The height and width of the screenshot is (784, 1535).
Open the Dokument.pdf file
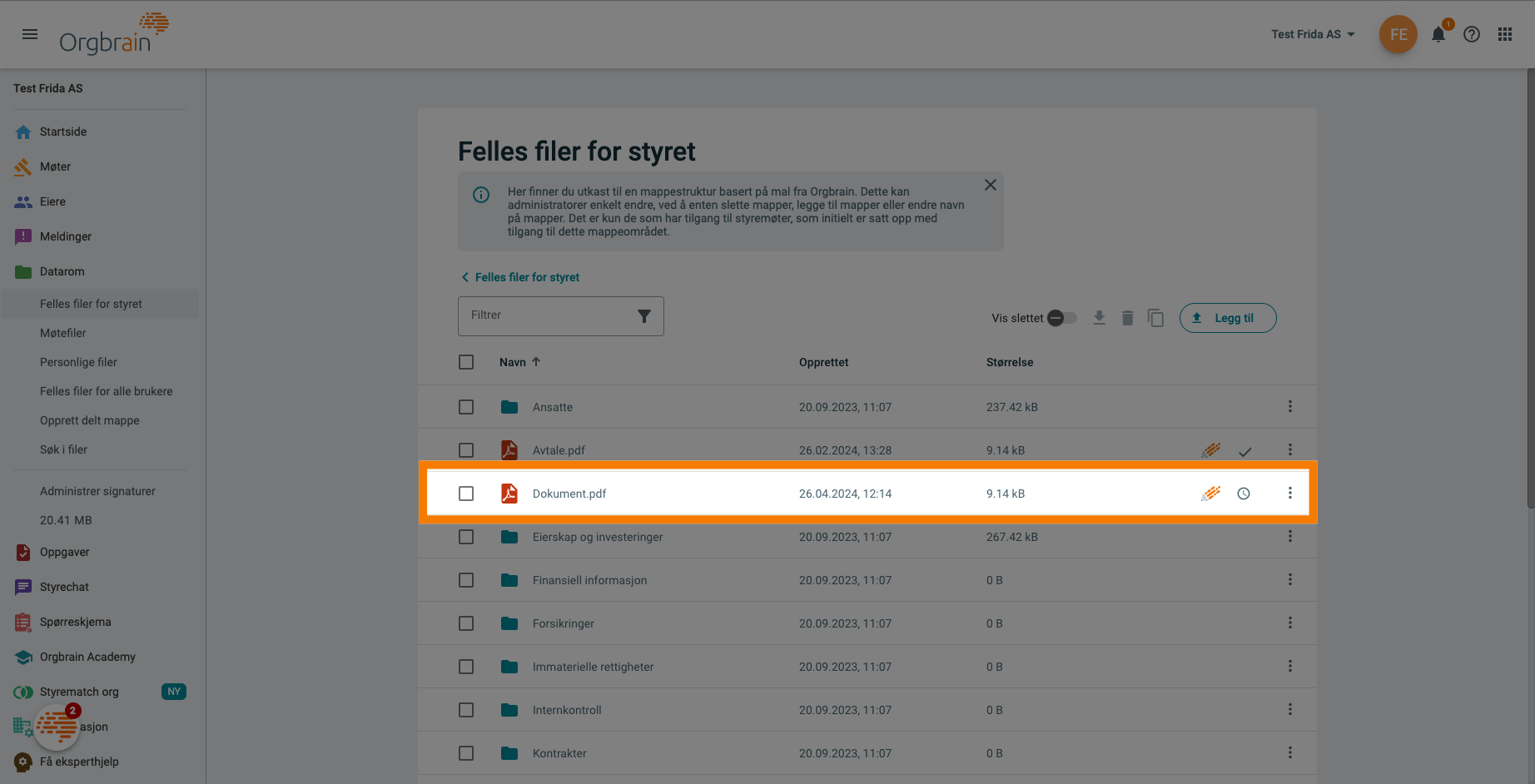coord(569,494)
